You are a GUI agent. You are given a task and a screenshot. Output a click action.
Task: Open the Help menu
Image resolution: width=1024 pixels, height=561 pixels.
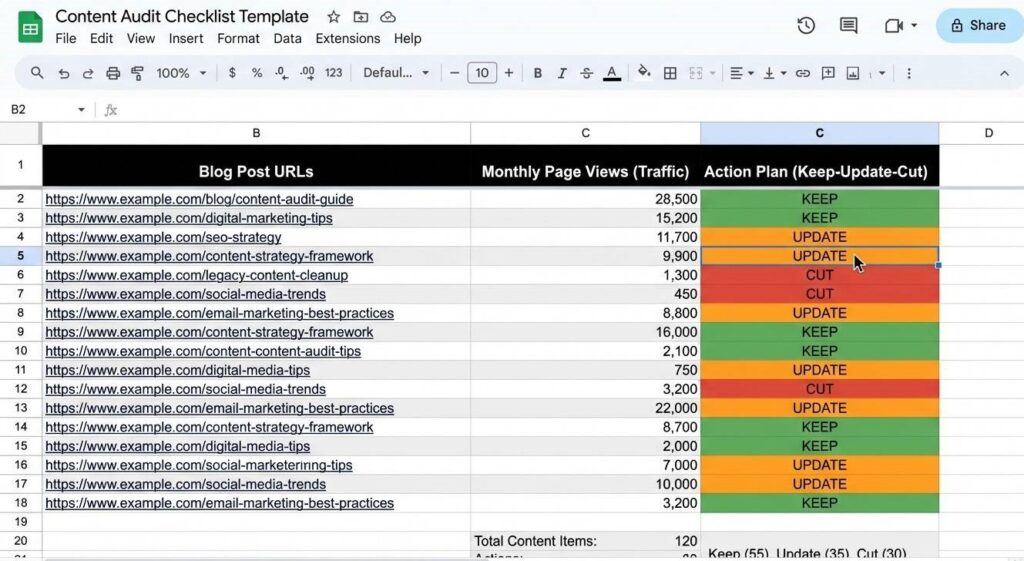408,39
